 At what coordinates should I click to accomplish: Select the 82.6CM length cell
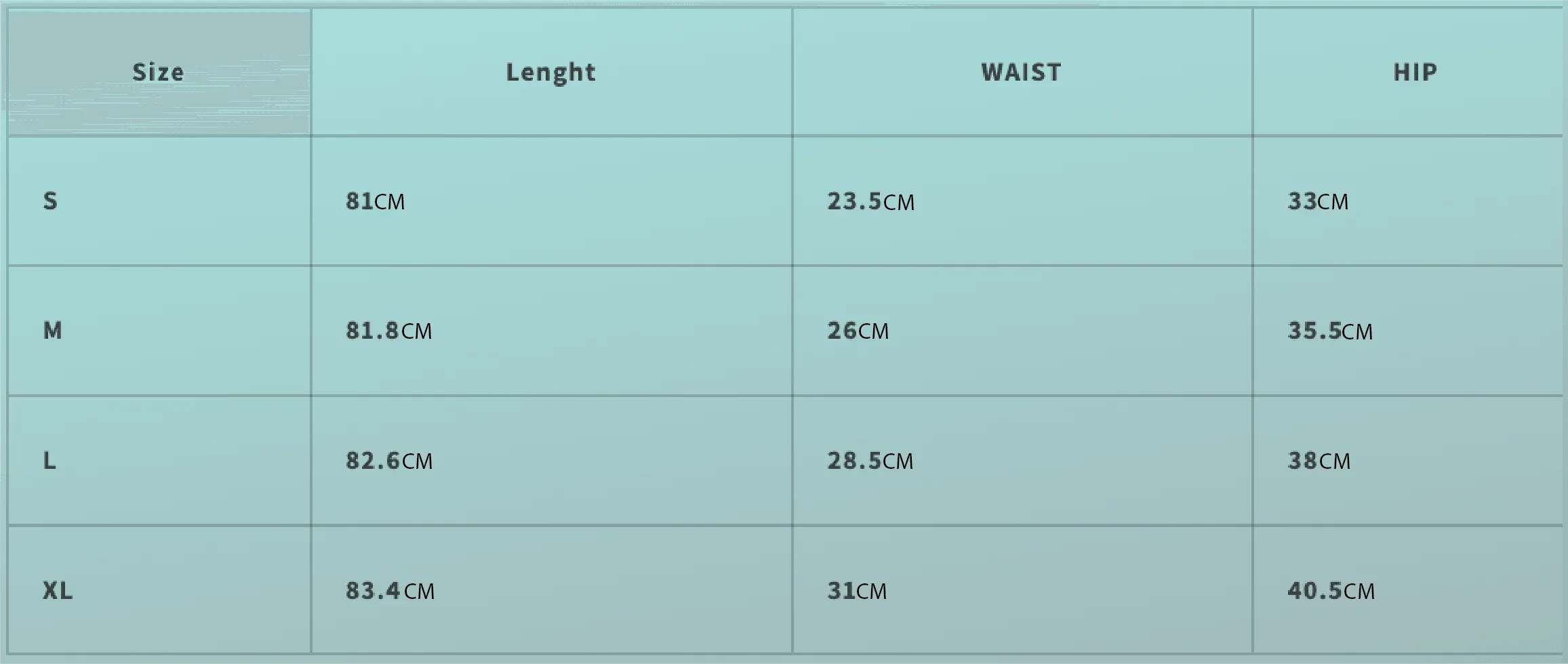coord(388,461)
